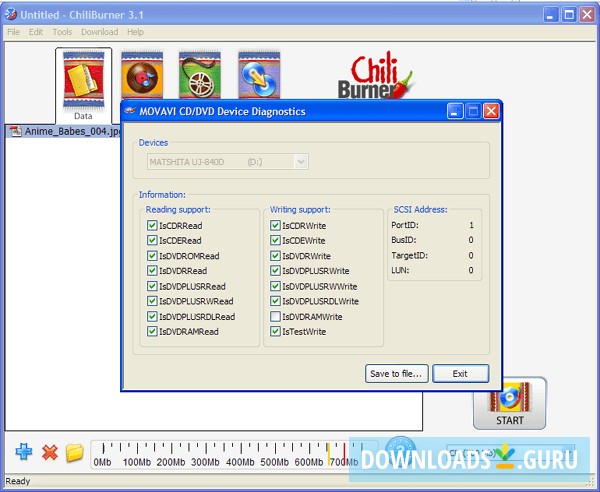Toggle the IsCDEWrite checkbox
600x492 pixels.
[275, 240]
